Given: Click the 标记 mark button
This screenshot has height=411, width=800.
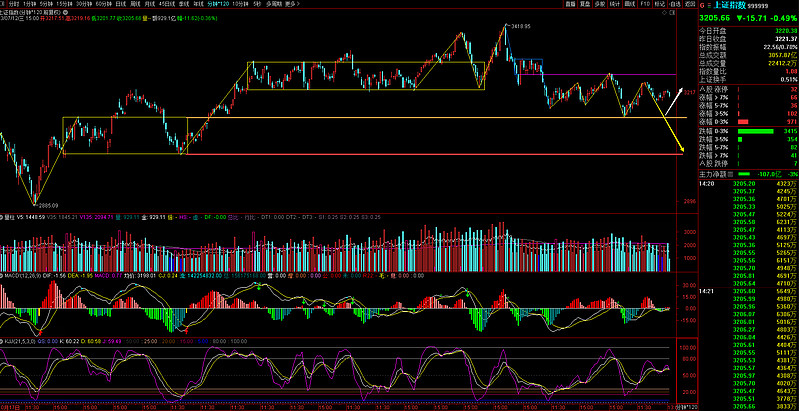Looking at the screenshot, I should (660, 4).
